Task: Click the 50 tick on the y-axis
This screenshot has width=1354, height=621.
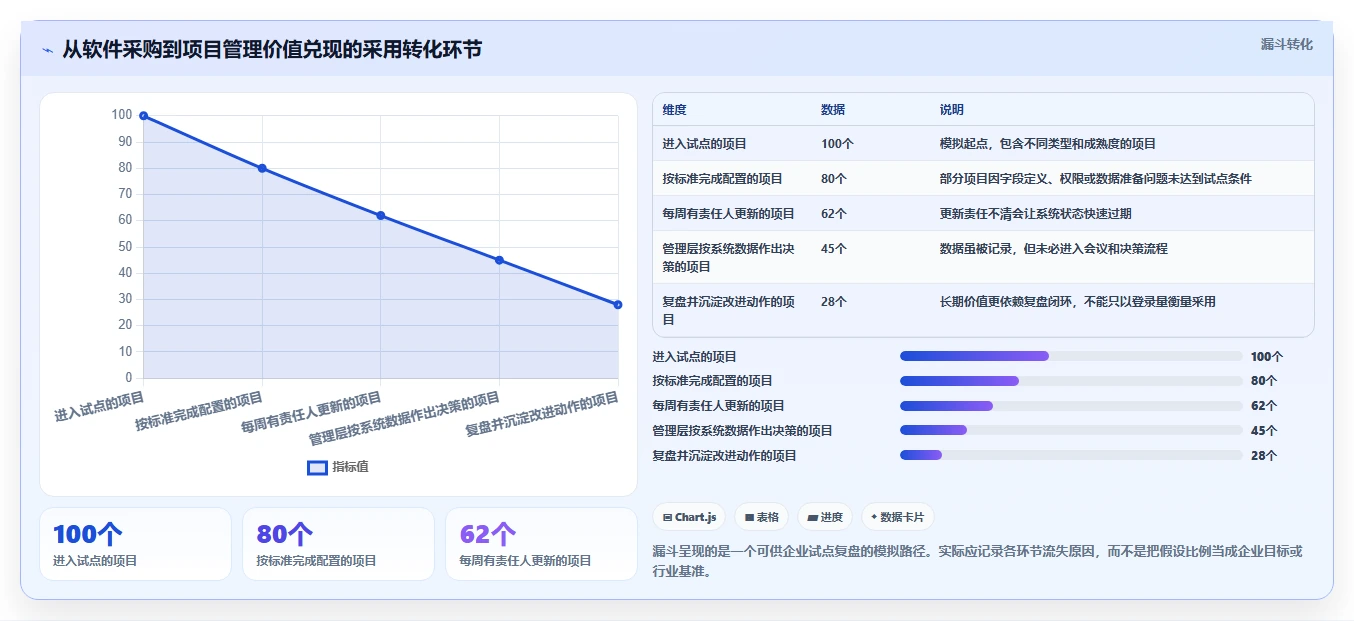Action: coord(125,246)
